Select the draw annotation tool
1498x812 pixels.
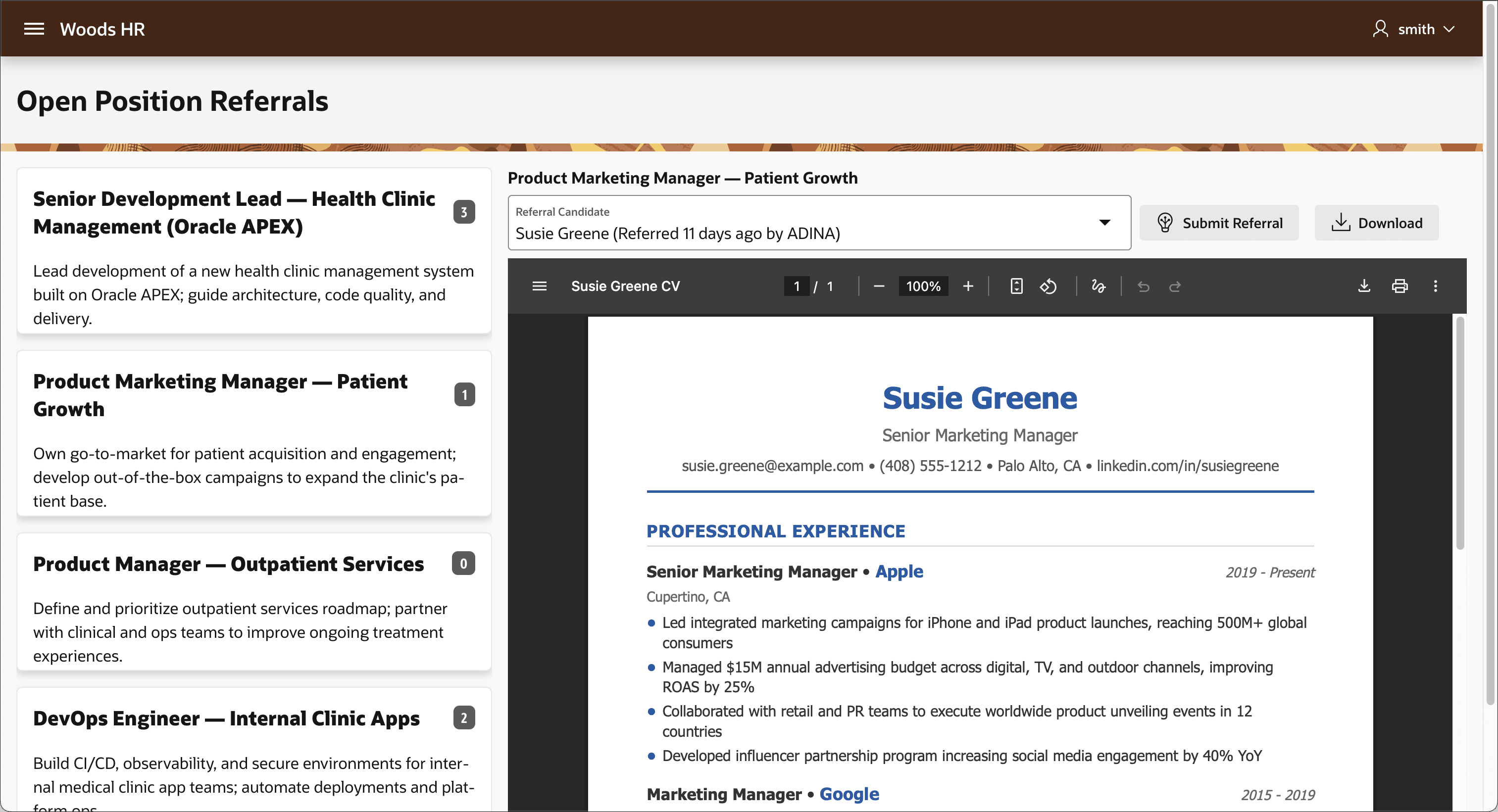point(1098,286)
